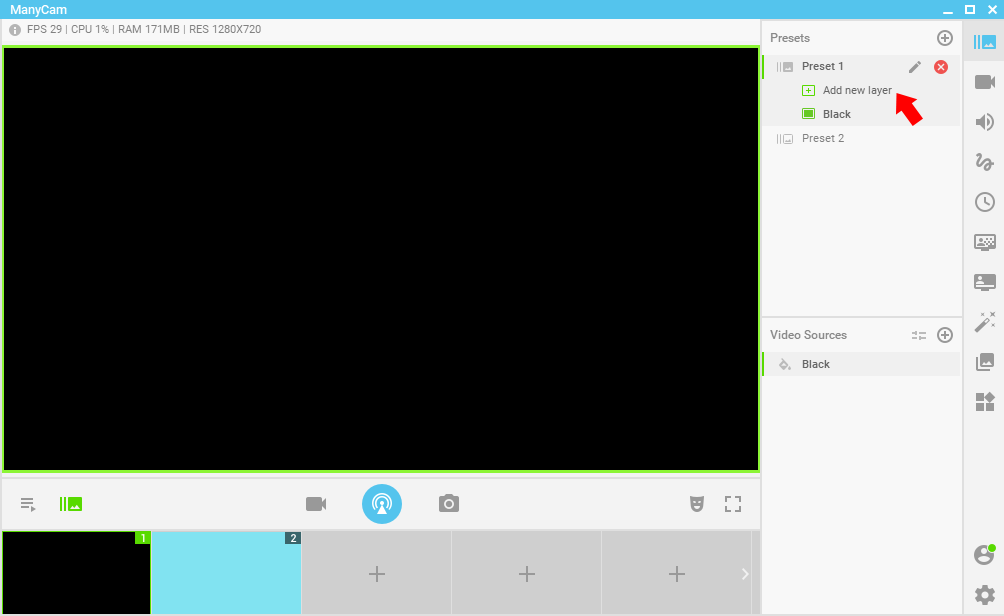The height and width of the screenshot is (616, 1004).
Task: Add a new preset with plus icon
Action: coord(944,38)
